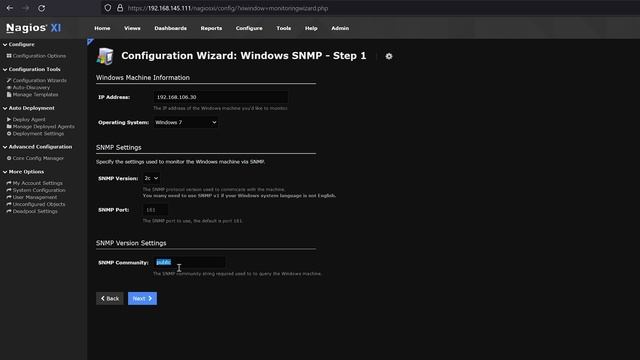Image resolution: width=640 pixels, height=360 pixels.
Task: Click the folder icon beside Manage Deployed Agents
Action: (x=9, y=127)
